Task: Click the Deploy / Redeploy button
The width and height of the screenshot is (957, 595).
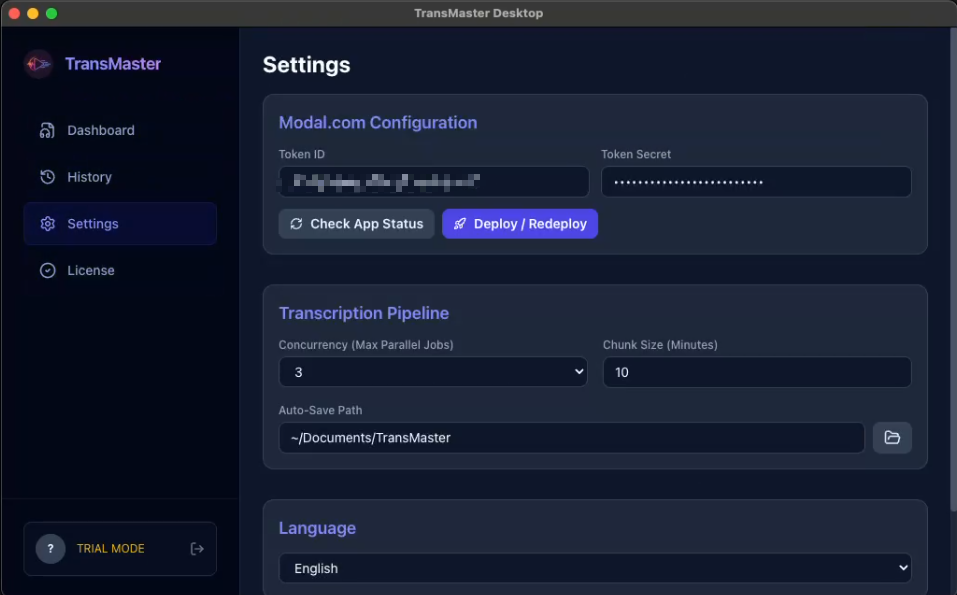Action: [520, 223]
